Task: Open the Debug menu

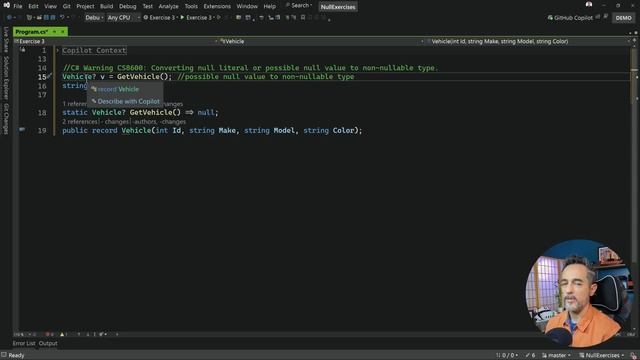Action: pyautogui.click(x=128, y=6)
